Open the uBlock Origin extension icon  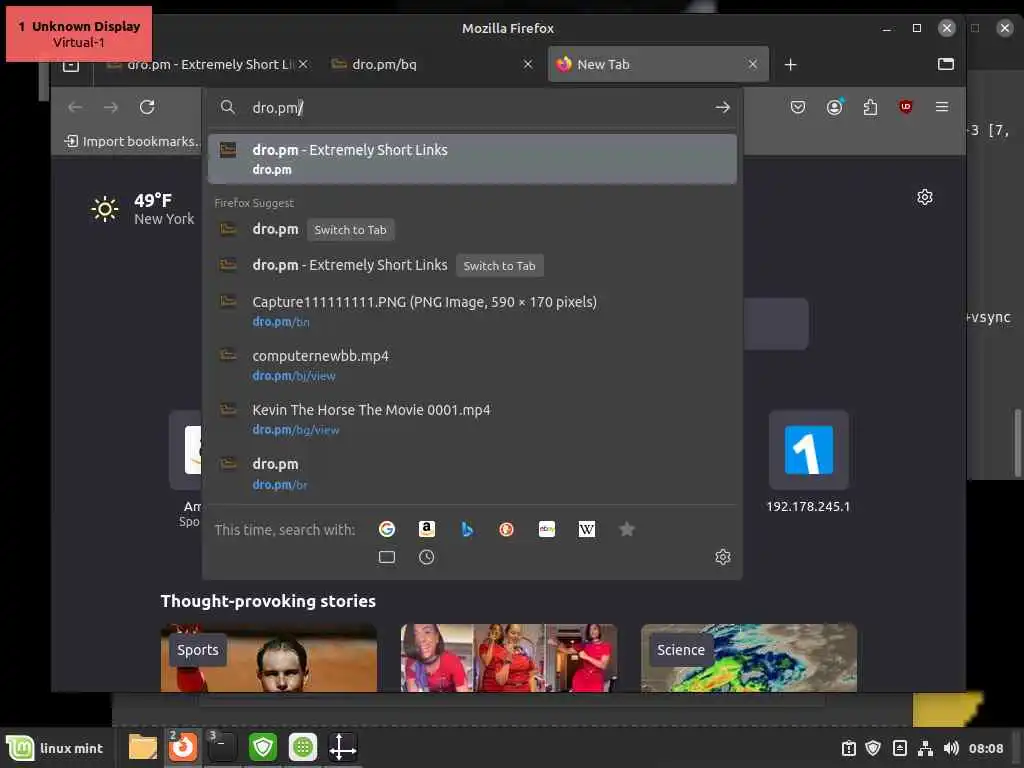906,107
